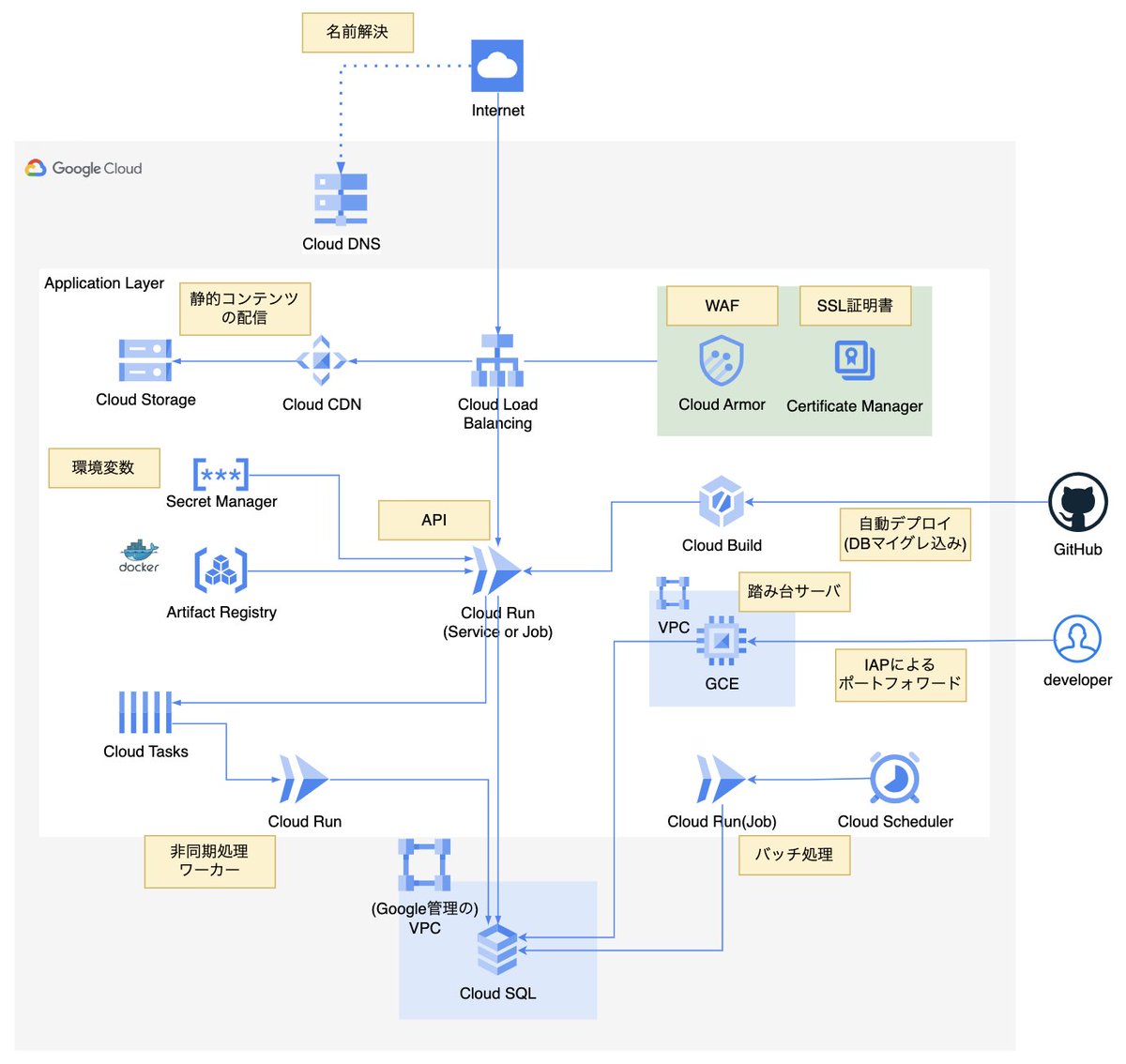Click the Cloud Run(Job) icon
The width and height of the screenshot is (1126, 1064).
(x=721, y=779)
